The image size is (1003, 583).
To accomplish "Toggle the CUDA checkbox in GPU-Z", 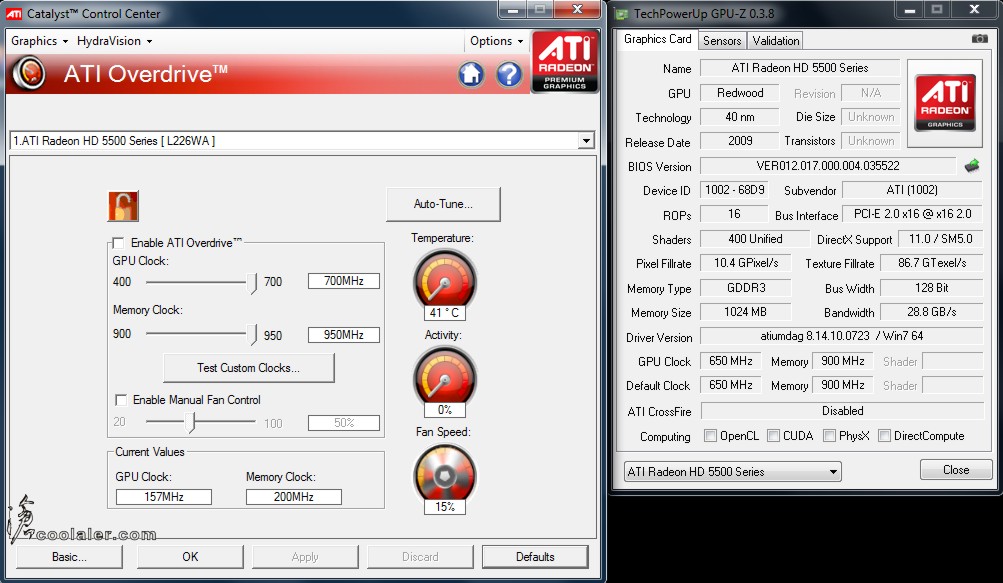I will [x=773, y=436].
